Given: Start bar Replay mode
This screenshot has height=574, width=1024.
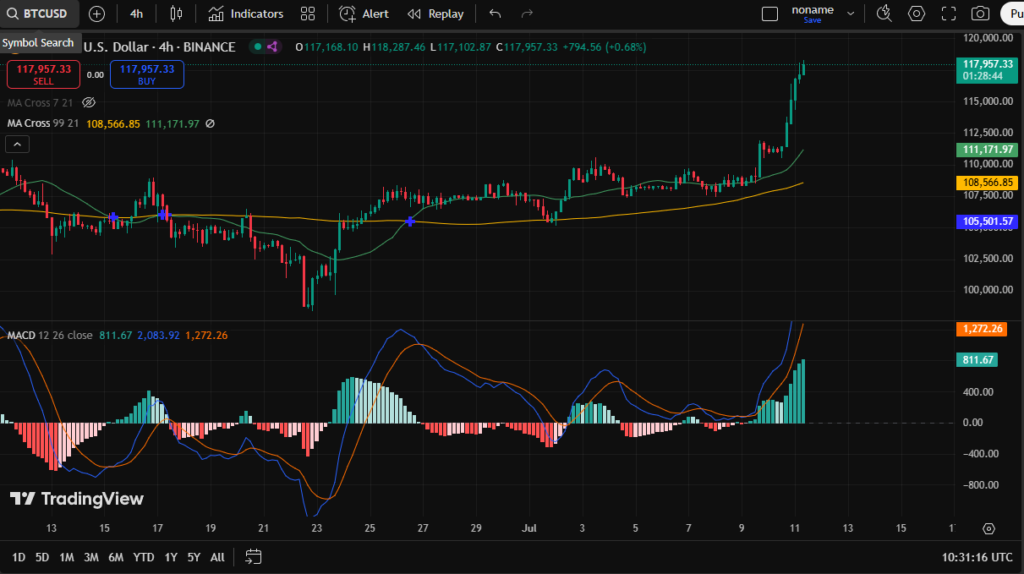Looking at the screenshot, I should coord(436,14).
